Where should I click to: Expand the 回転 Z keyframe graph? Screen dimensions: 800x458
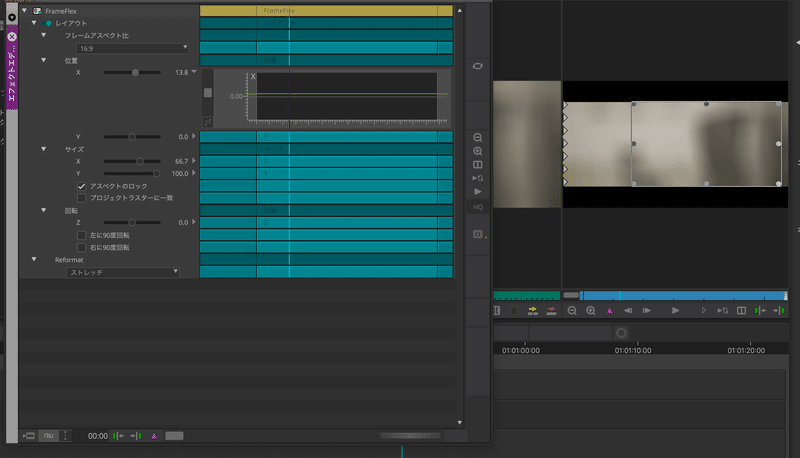coord(194,222)
